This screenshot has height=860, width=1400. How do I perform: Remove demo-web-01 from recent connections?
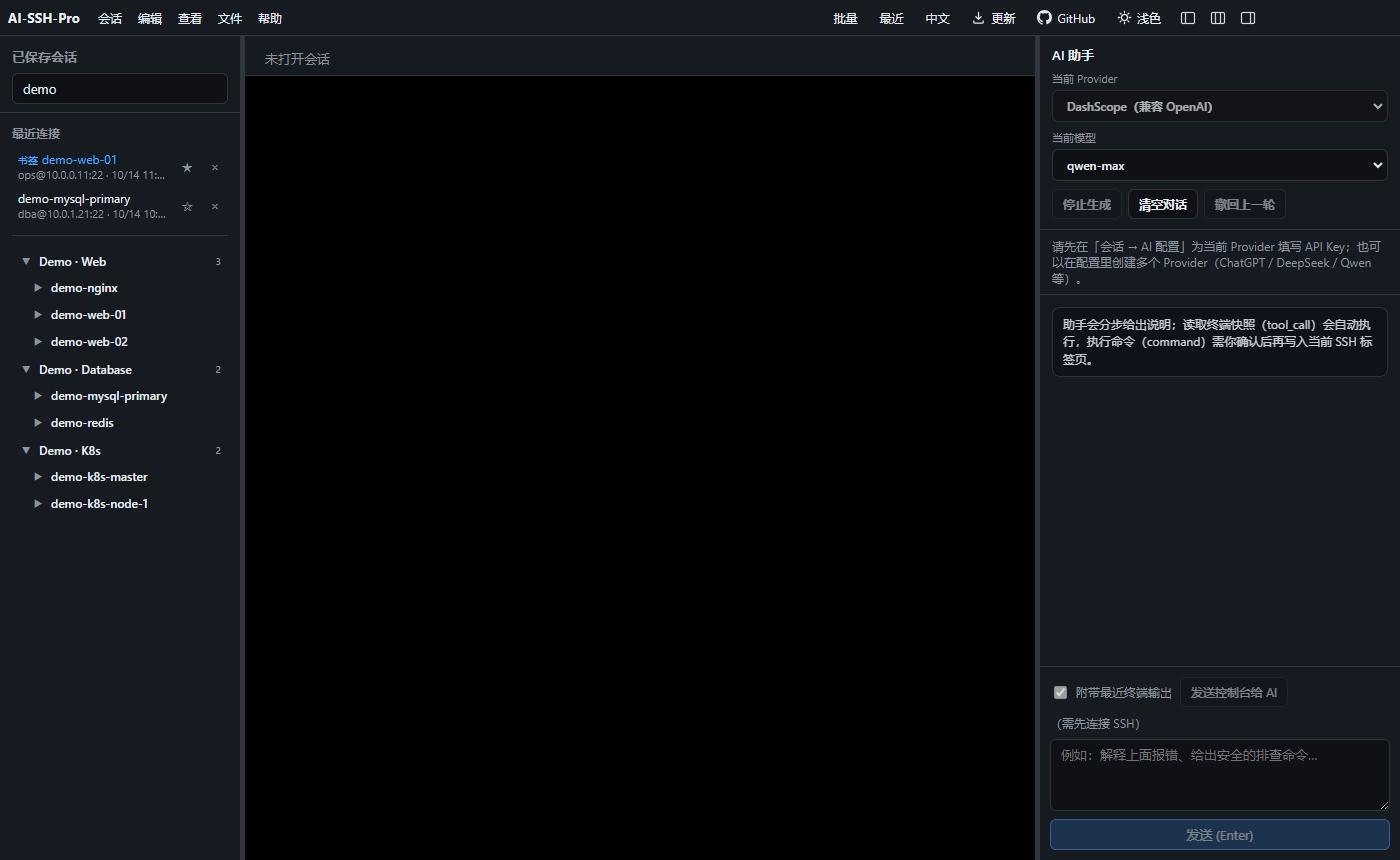coord(215,167)
